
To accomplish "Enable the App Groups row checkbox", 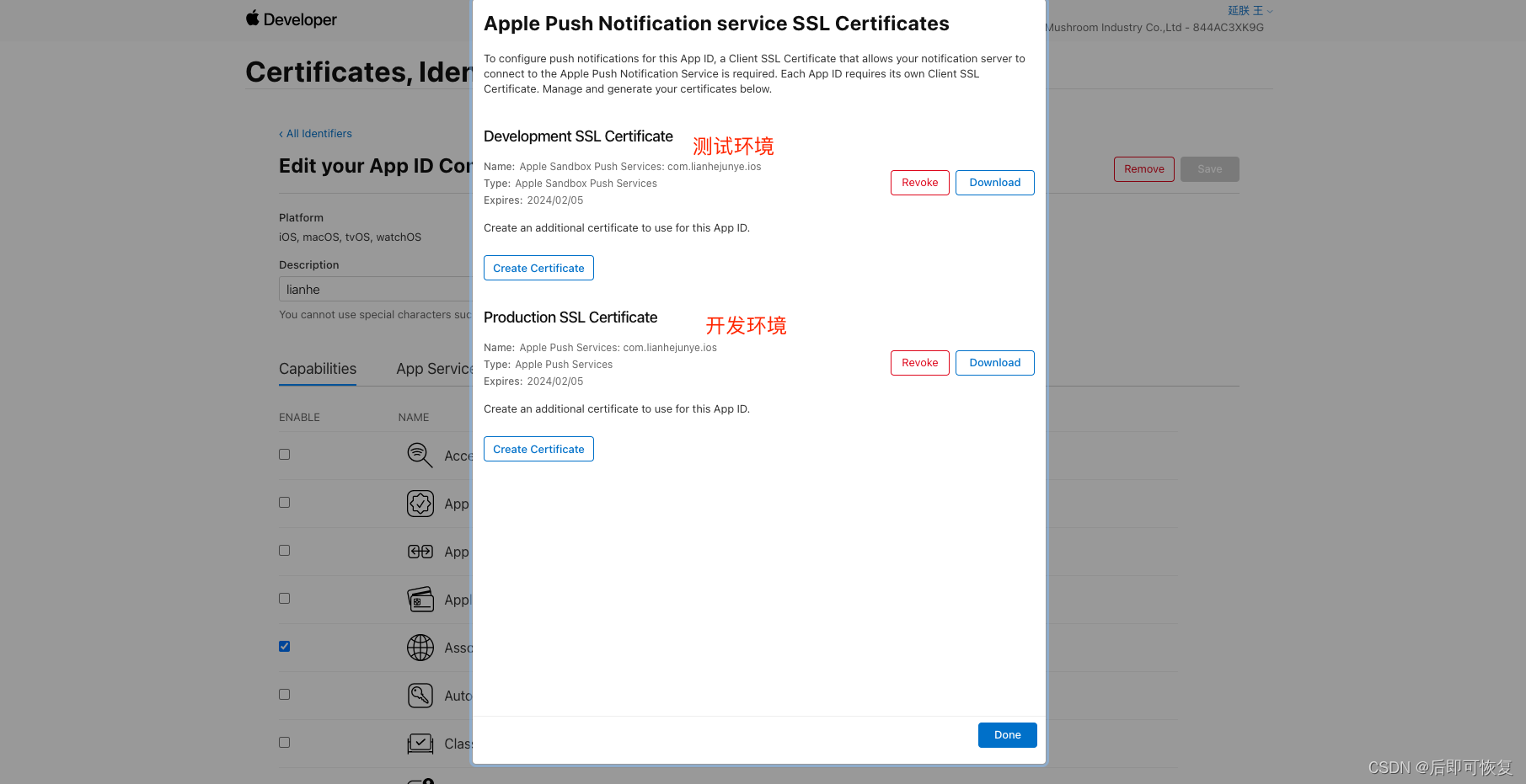I will (285, 550).
